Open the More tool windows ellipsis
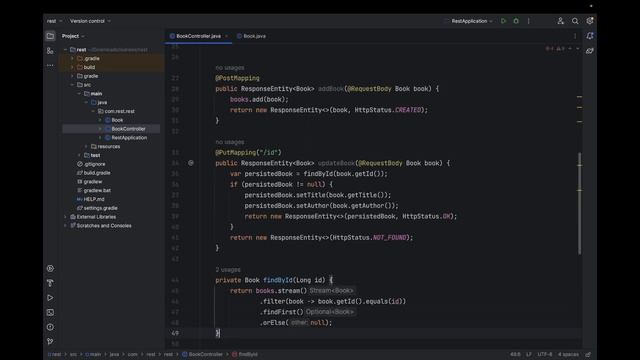Image resolution: width=640 pixels, height=360 pixels. [50, 65]
